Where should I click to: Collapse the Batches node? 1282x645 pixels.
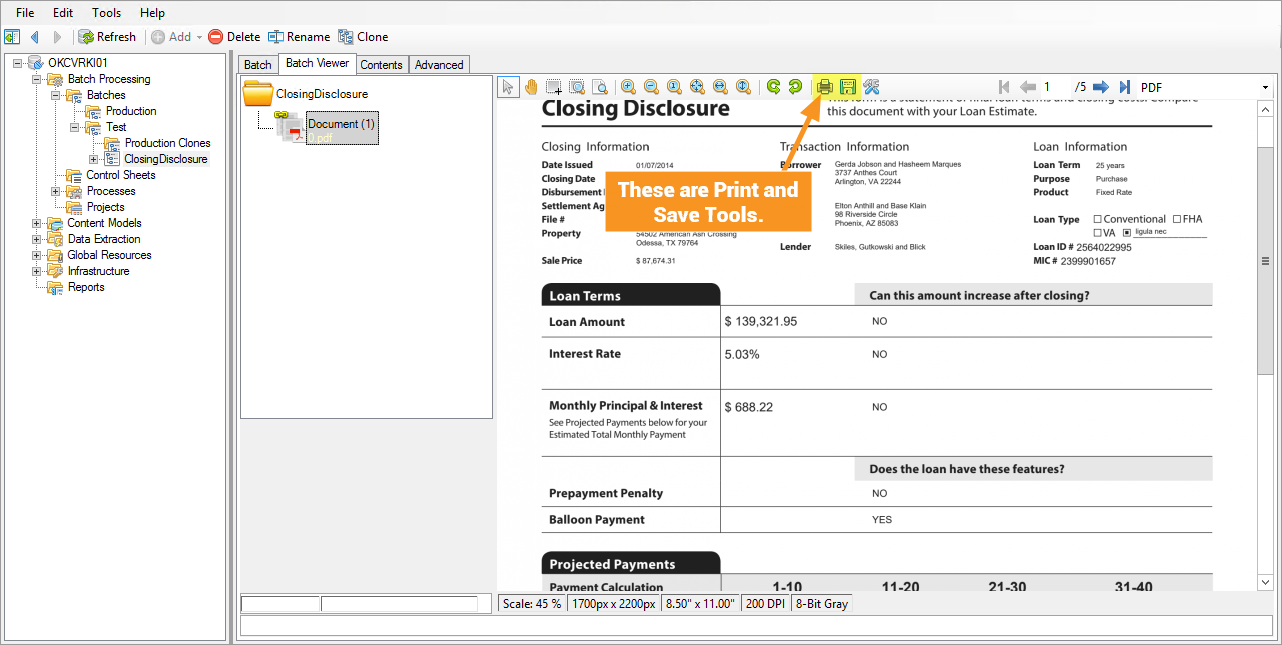coord(56,95)
